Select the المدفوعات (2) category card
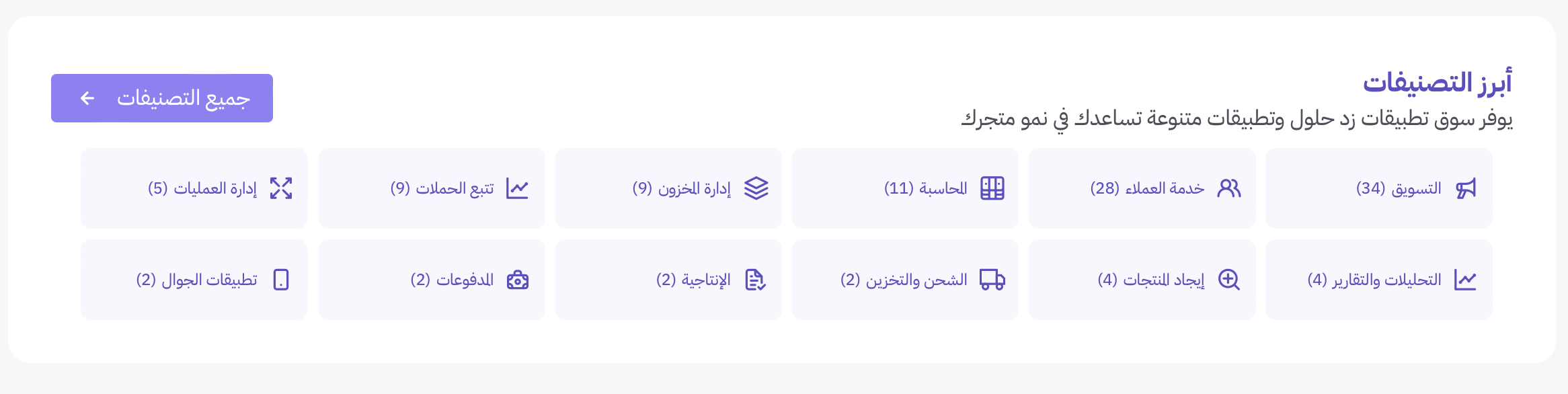 (432, 280)
